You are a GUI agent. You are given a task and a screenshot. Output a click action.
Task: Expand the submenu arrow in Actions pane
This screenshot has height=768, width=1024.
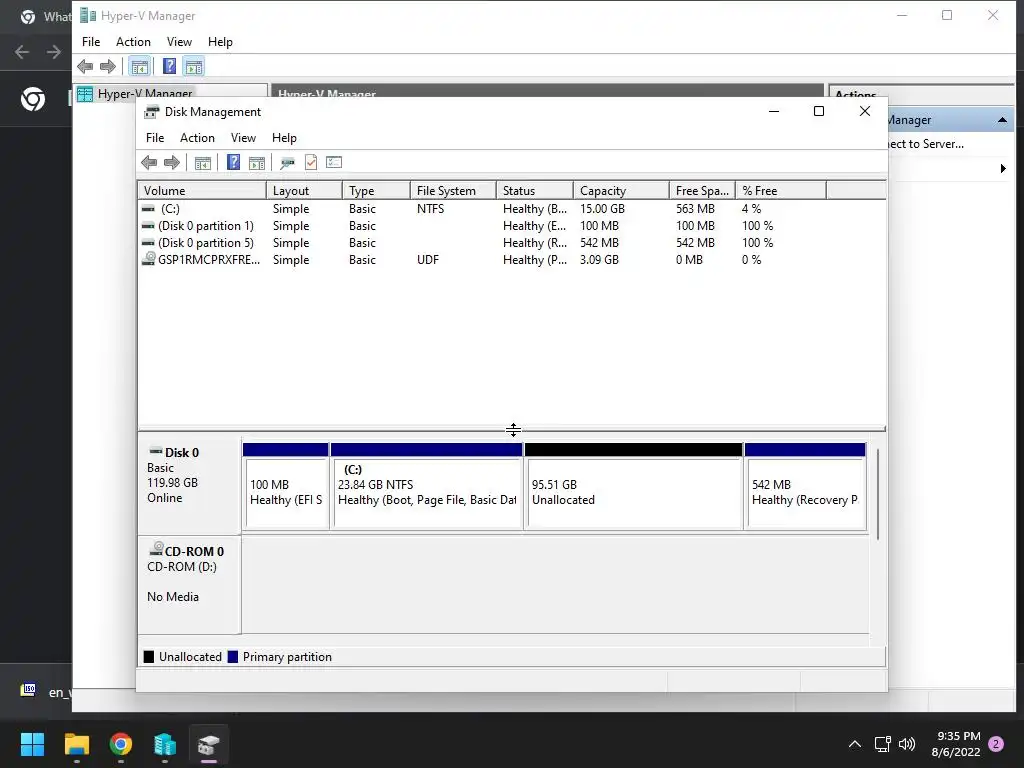[1003, 168]
